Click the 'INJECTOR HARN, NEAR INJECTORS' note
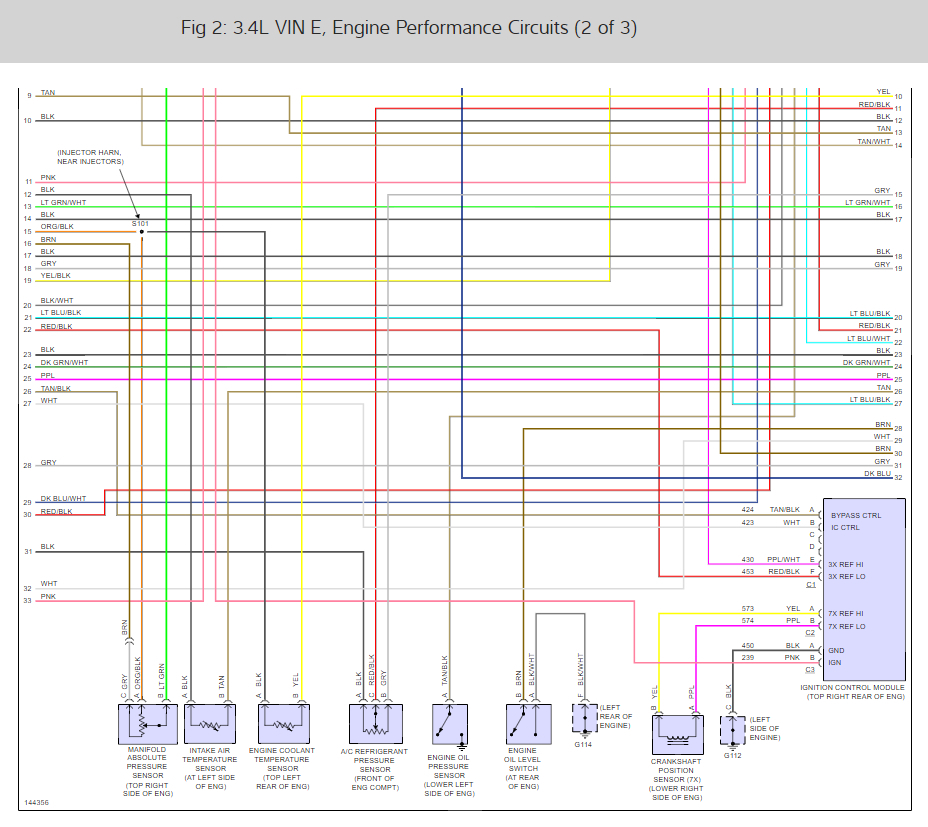Image resolution: width=928 pixels, height=827 pixels. (90, 157)
